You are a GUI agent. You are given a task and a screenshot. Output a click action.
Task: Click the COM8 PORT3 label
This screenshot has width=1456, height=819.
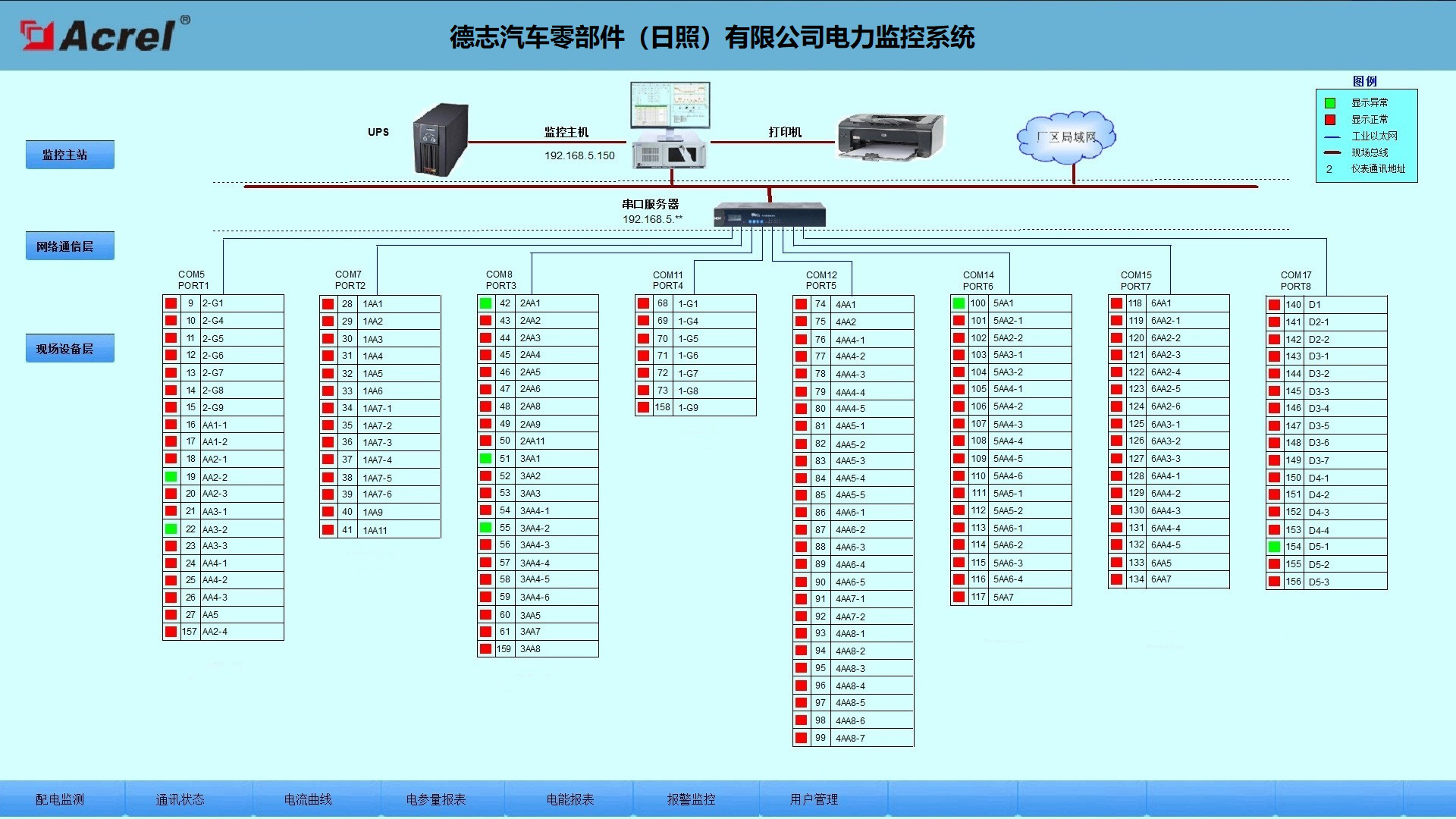[x=500, y=280]
